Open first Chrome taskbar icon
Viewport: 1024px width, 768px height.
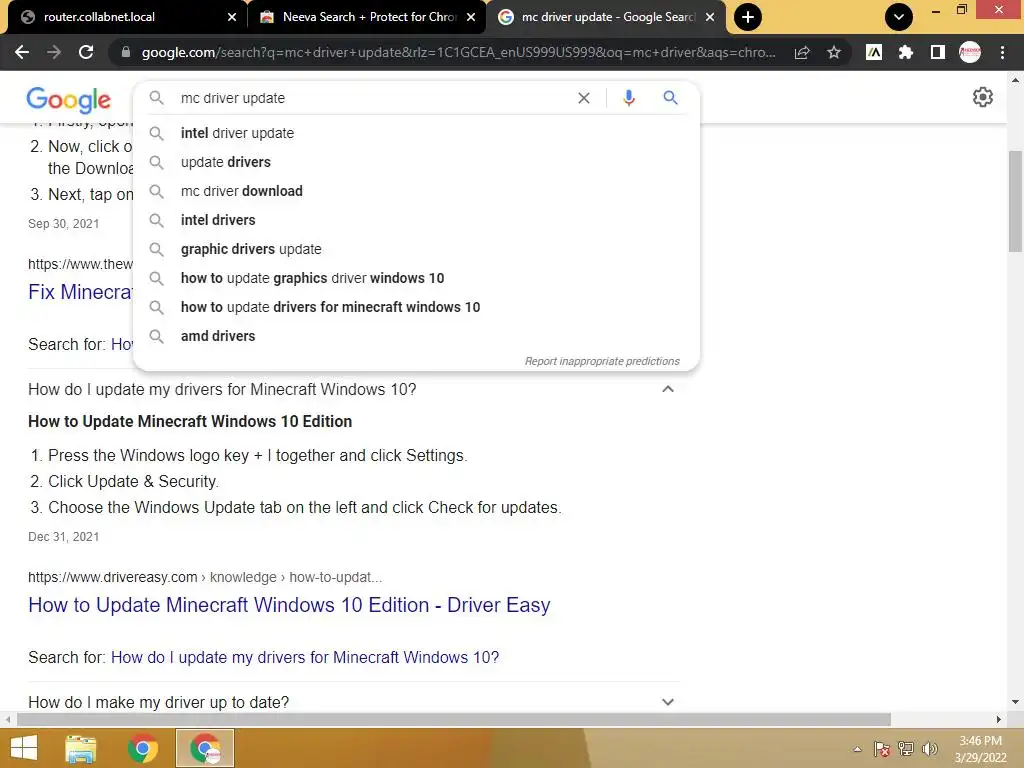click(142, 748)
